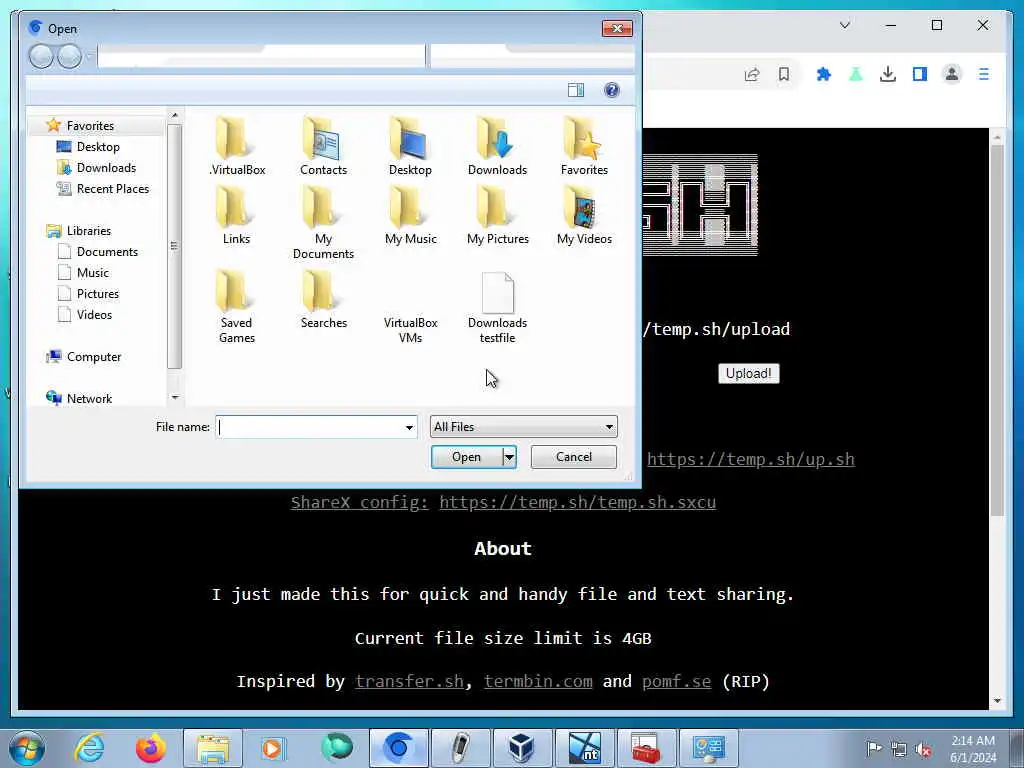The height and width of the screenshot is (768, 1024).
Task: Select the My Music folder
Action: [410, 216]
